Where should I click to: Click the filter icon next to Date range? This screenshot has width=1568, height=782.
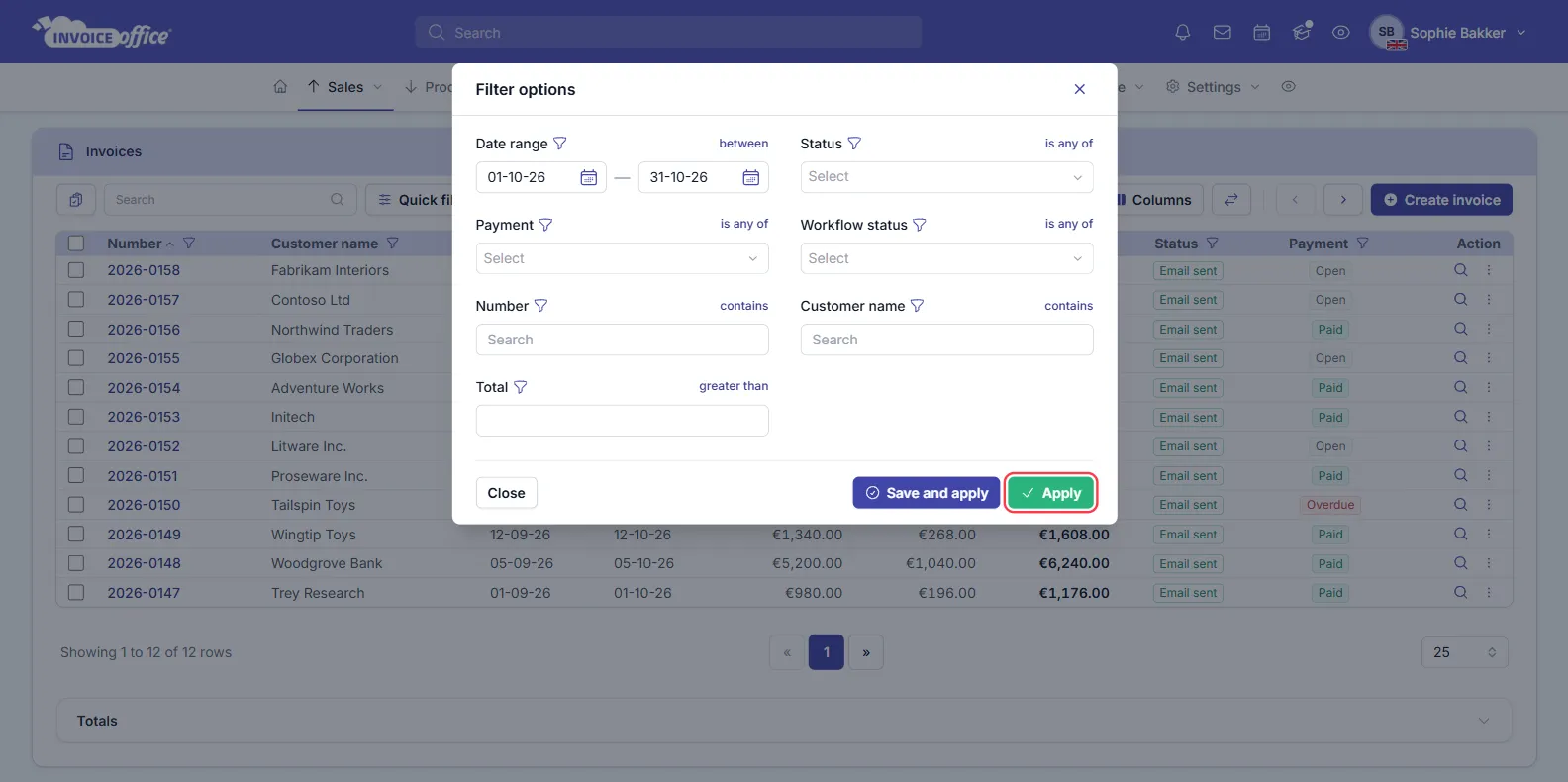pos(559,144)
